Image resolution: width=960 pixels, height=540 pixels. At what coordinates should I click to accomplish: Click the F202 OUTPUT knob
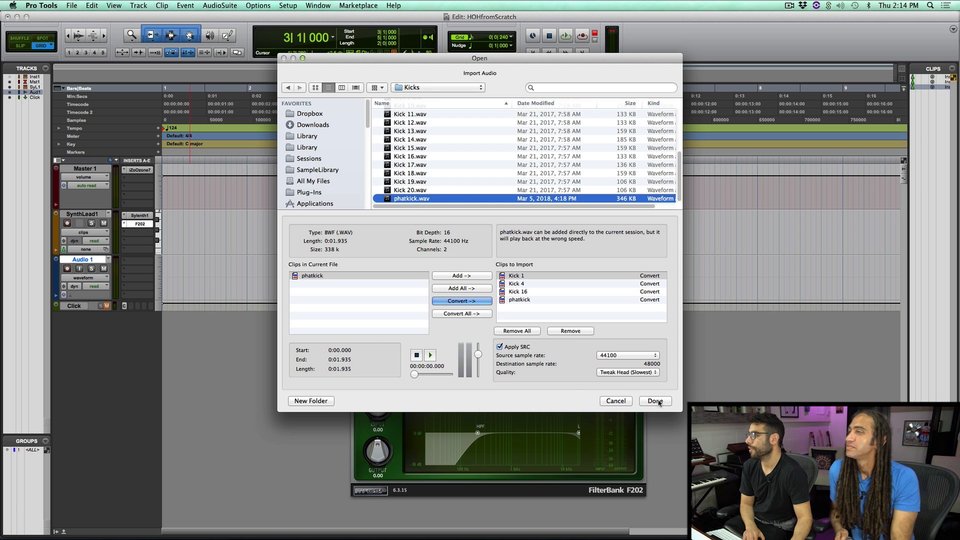point(377,451)
